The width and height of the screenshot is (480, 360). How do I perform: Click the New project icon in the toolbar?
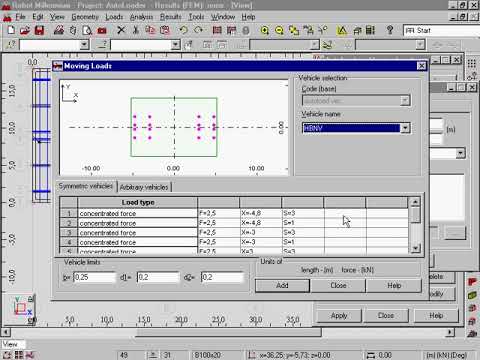11,30
